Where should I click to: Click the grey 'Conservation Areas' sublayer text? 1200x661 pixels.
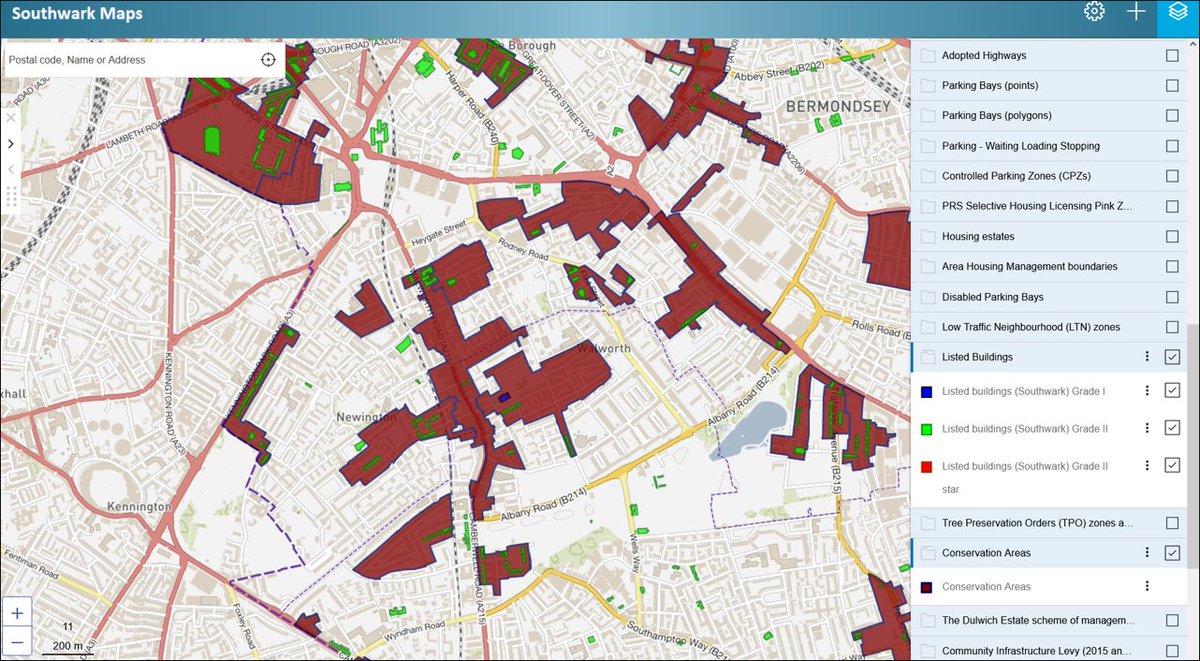tap(986, 587)
